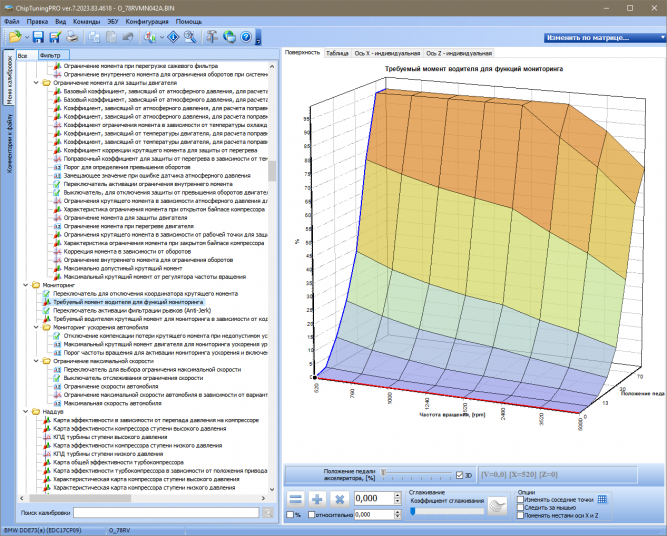Screen dimensions: 667x536
Task: Click the blue grid icon in Опции
Action: click(x=602, y=499)
